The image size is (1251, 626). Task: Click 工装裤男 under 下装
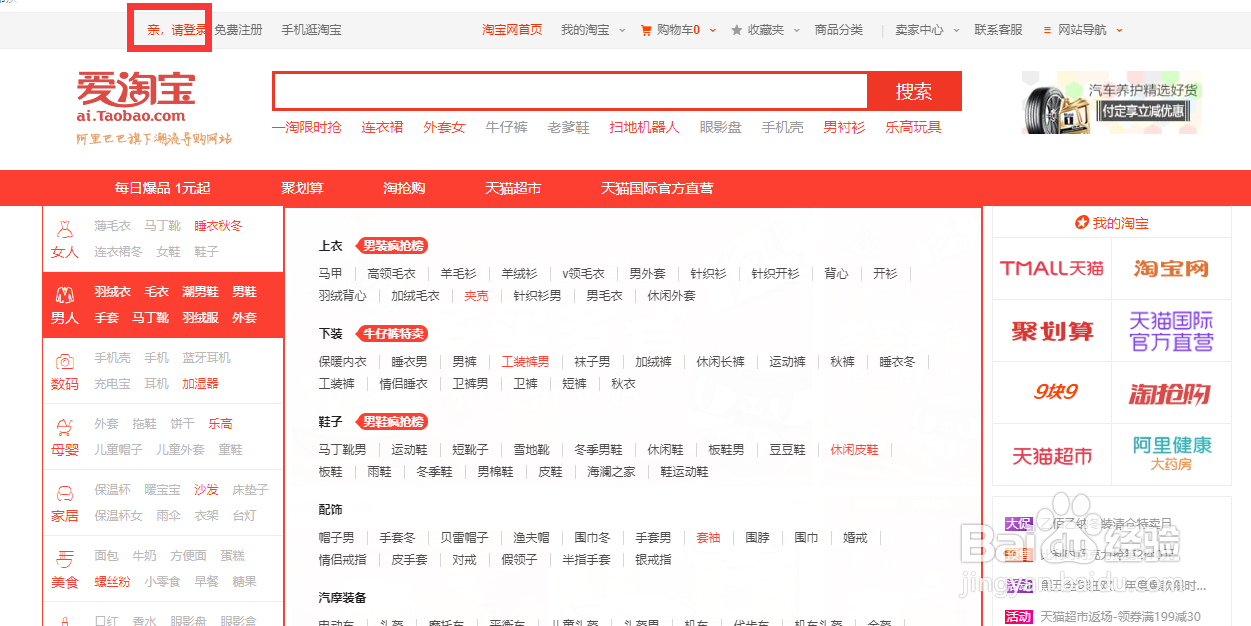(x=525, y=362)
